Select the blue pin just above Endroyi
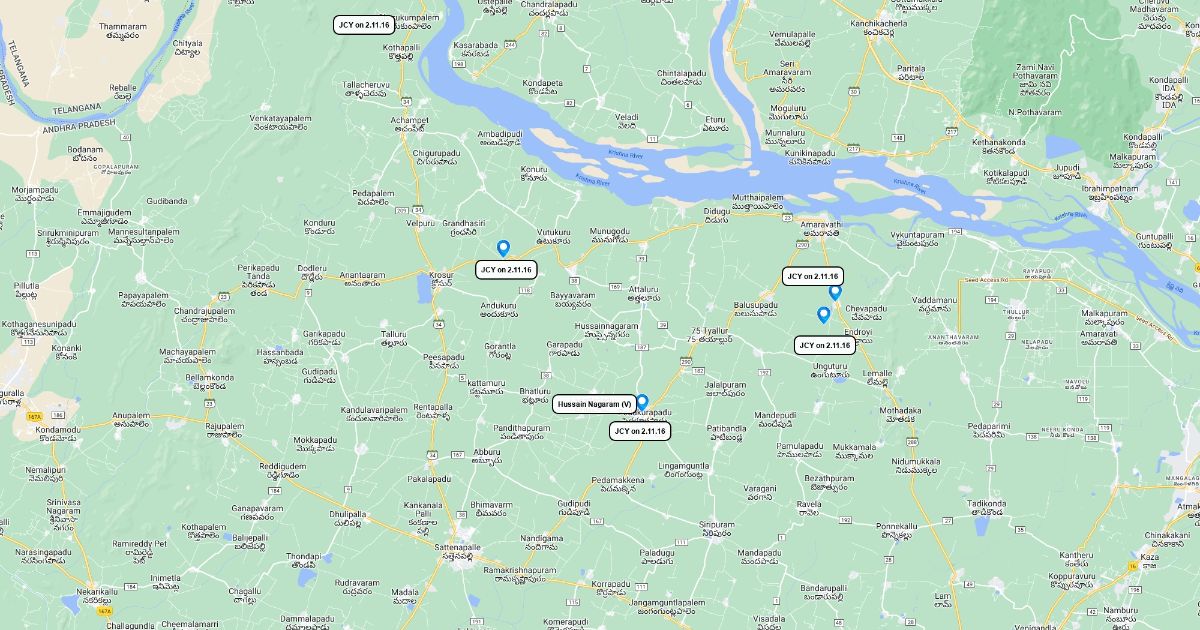This screenshot has height=630, width=1200. coord(823,315)
